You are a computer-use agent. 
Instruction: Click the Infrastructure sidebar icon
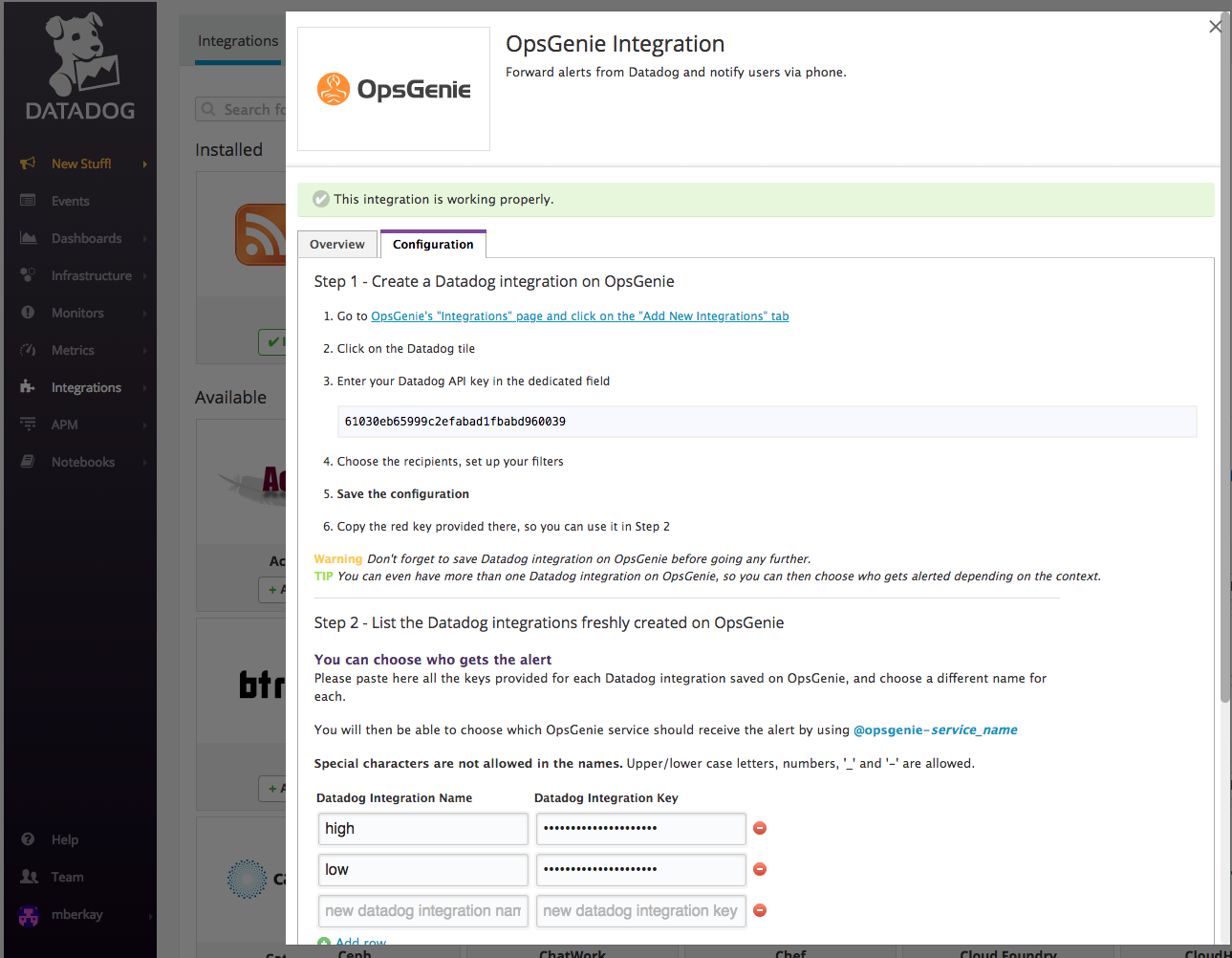(x=28, y=275)
